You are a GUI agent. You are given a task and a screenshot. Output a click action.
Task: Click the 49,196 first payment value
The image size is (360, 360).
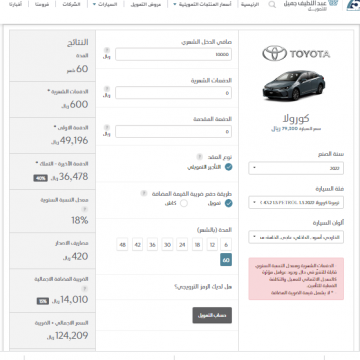pos(74,141)
